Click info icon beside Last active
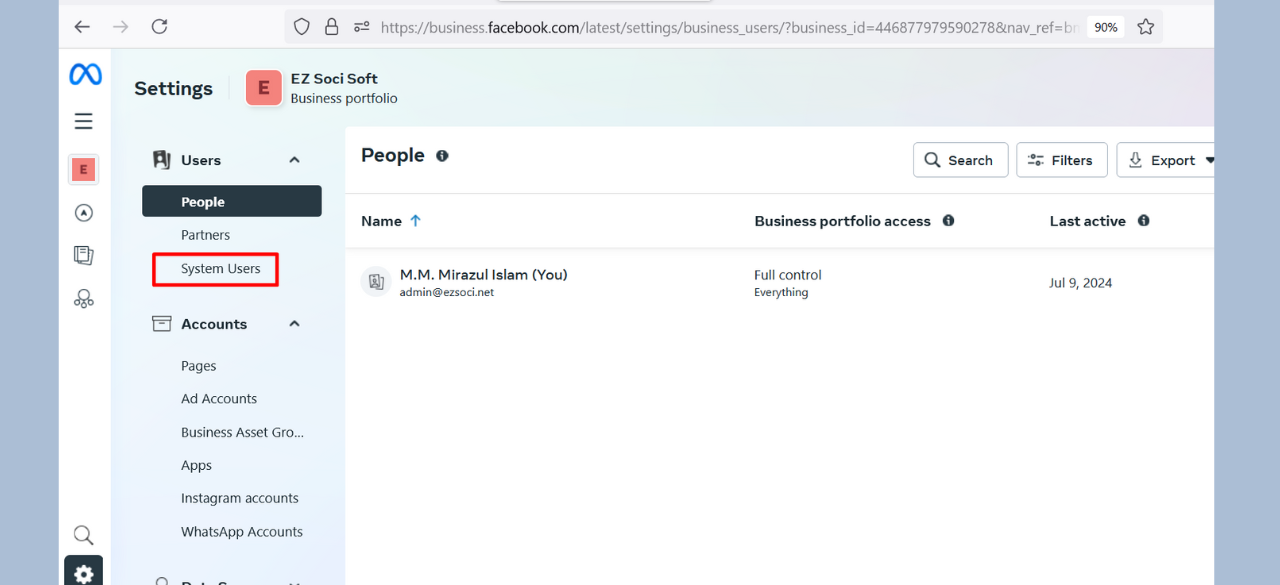This screenshot has width=1280, height=585. click(x=1143, y=221)
